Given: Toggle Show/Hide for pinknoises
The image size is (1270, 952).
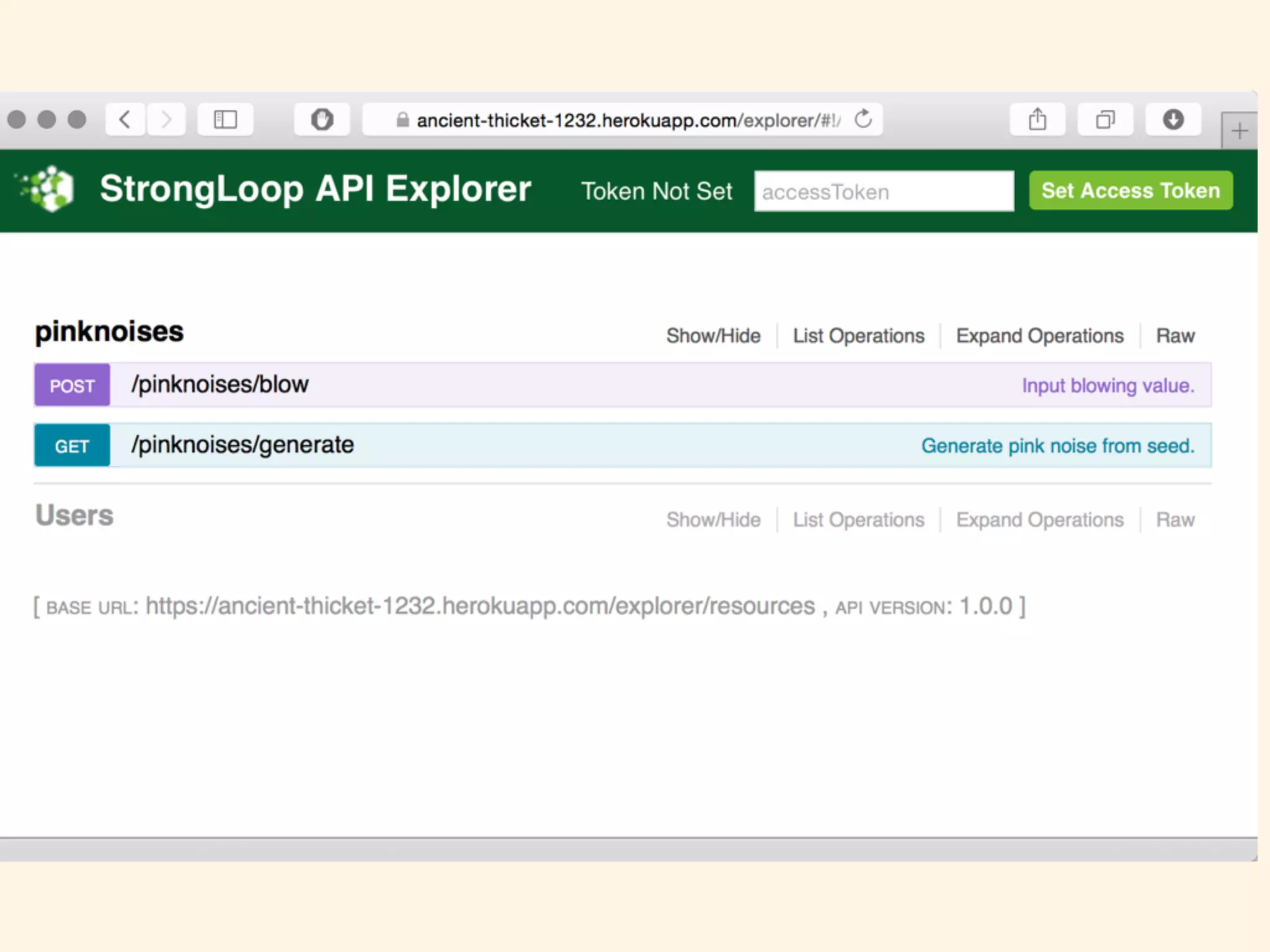Looking at the screenshot, I should [713, 336].
